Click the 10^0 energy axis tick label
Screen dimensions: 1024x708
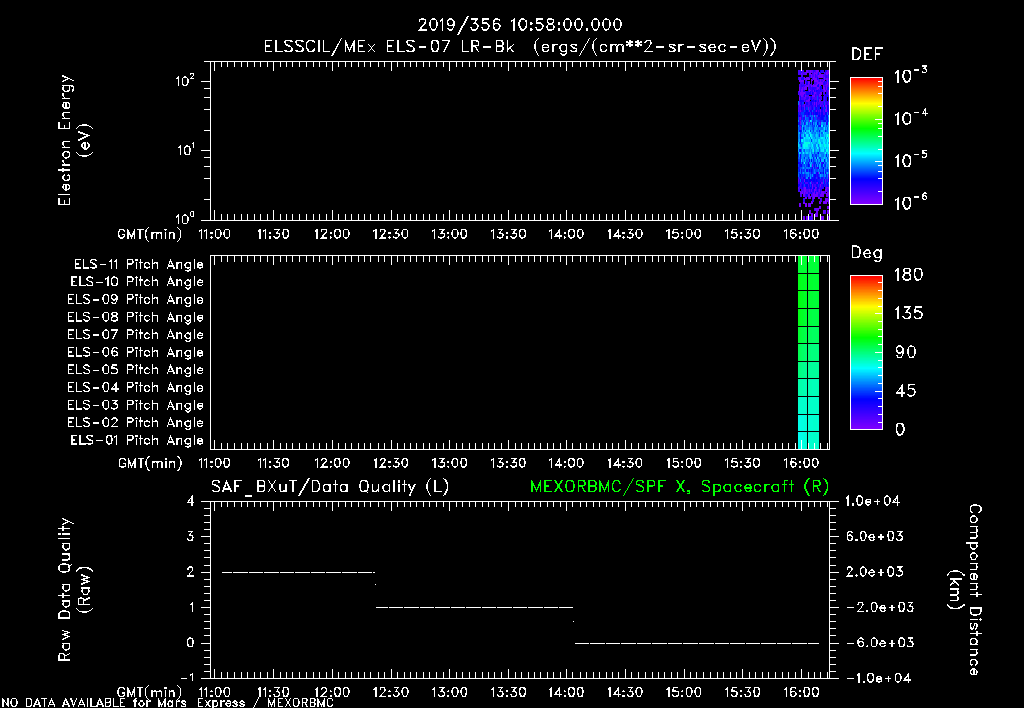185,217
